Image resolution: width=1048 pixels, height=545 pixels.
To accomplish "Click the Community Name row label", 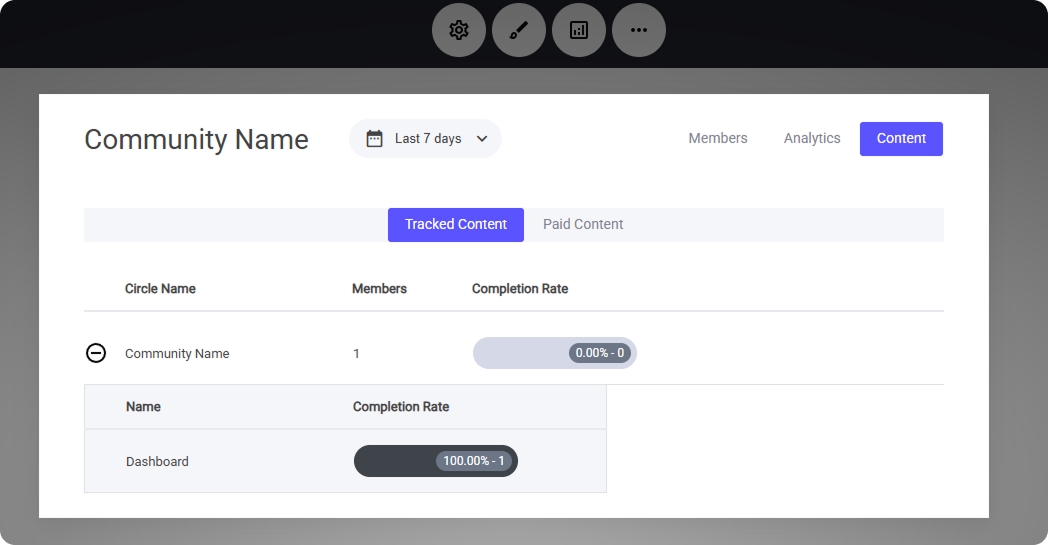I will click(x=177, y=354).
